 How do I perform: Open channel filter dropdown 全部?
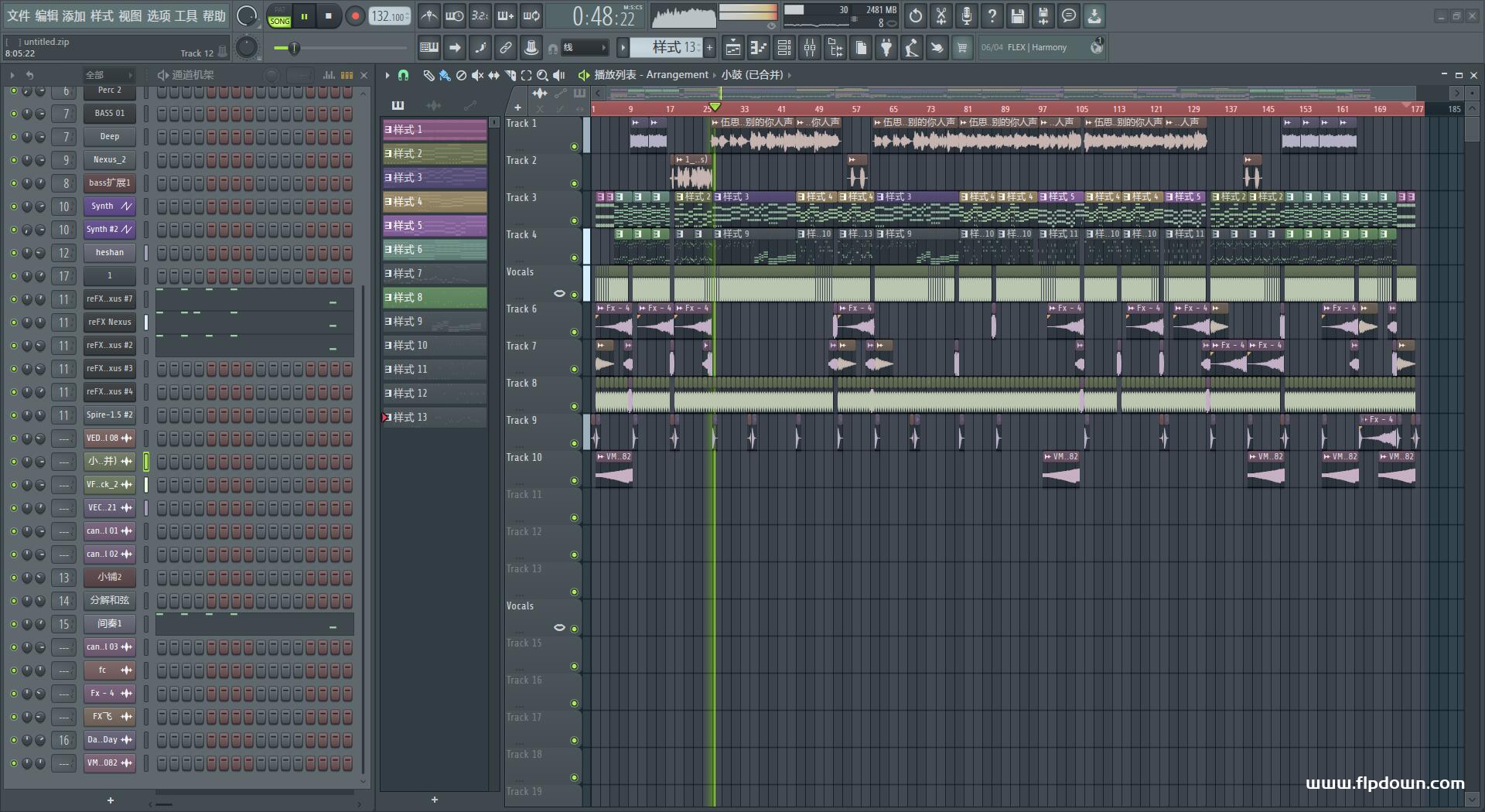(x=108, y=75)
